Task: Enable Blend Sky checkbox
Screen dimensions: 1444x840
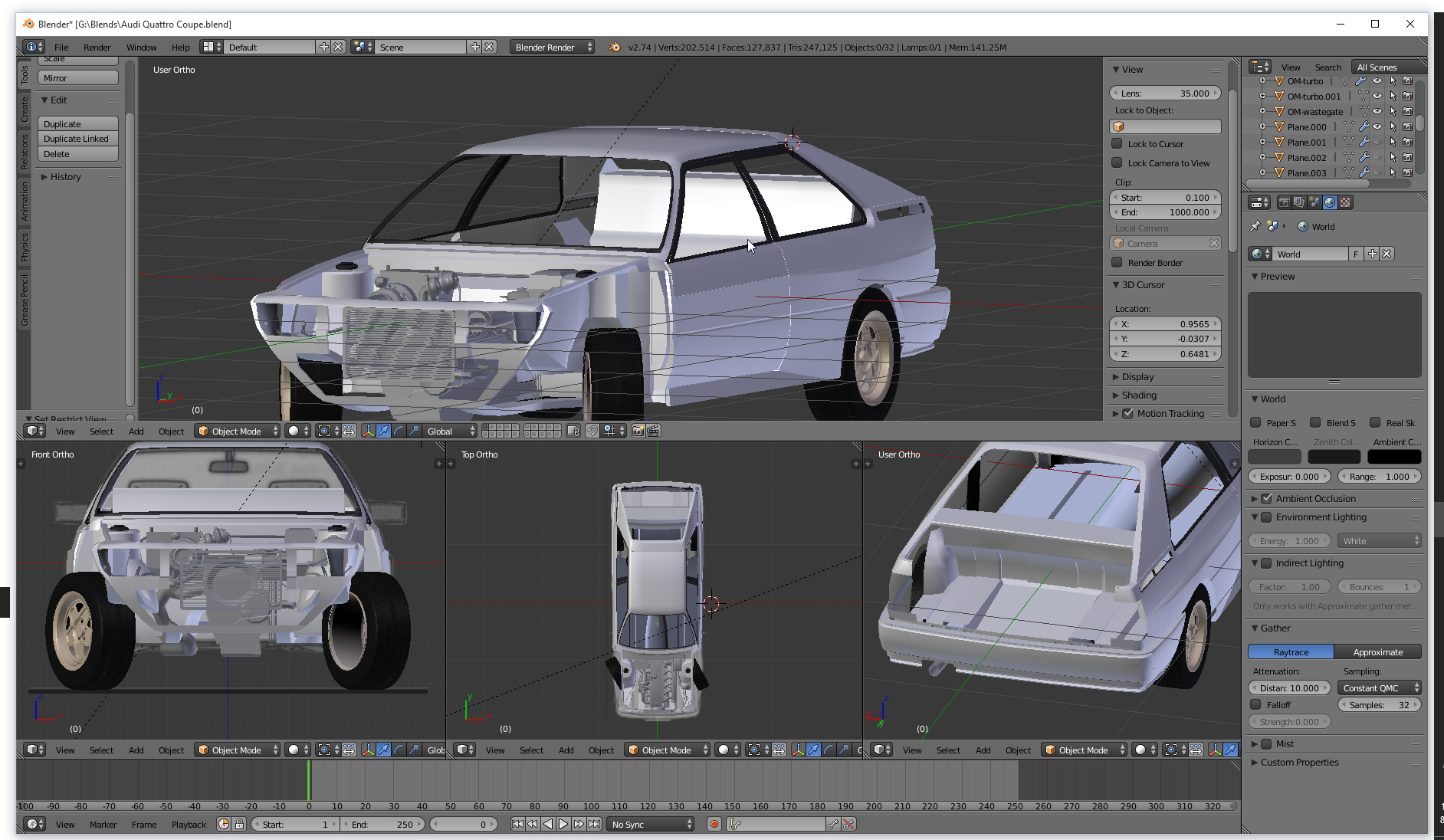Action: click(1316, 422)
